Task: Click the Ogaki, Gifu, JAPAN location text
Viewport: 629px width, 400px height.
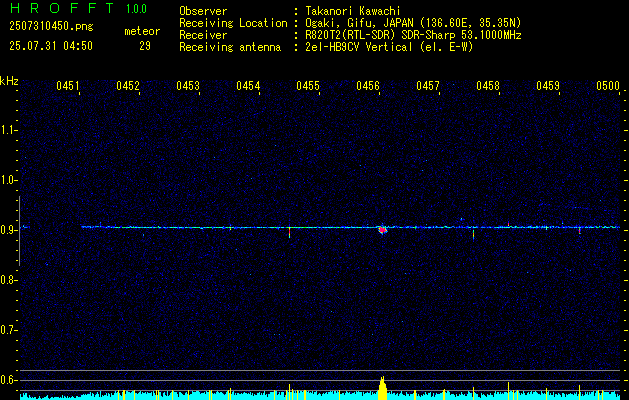Action: (413, 23)
